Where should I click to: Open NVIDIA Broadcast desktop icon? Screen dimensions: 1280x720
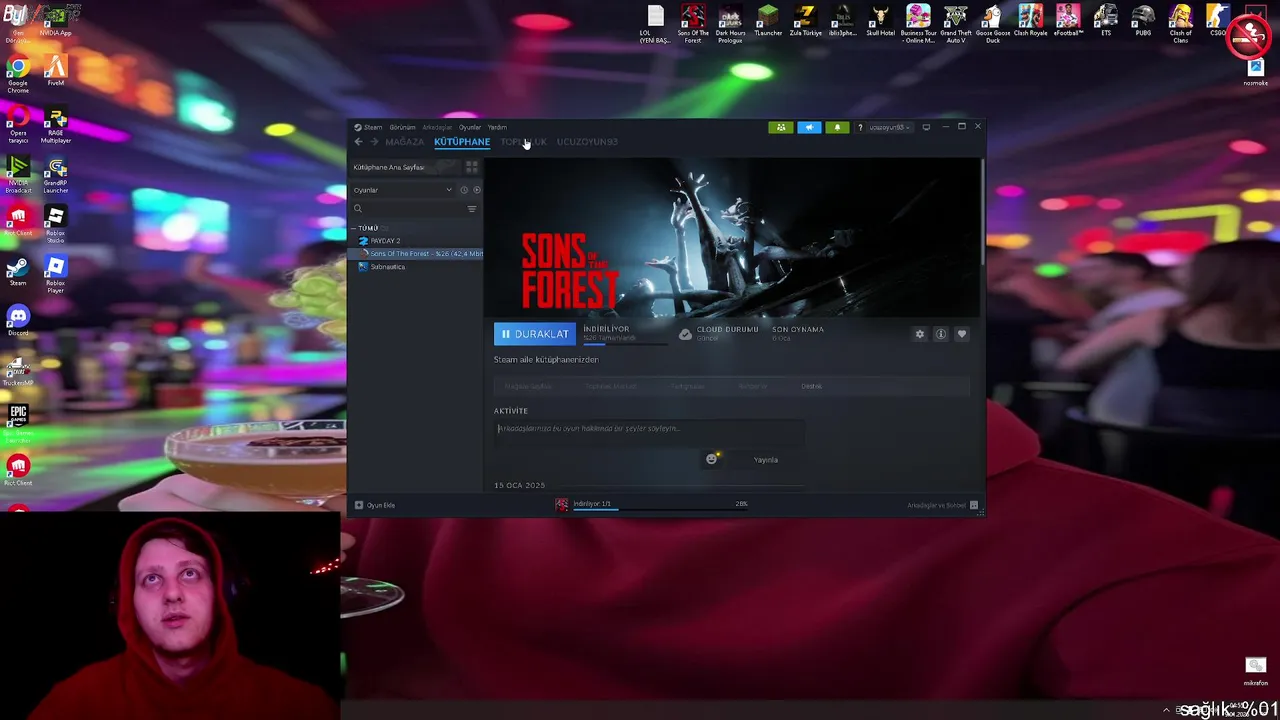(18, 176)
